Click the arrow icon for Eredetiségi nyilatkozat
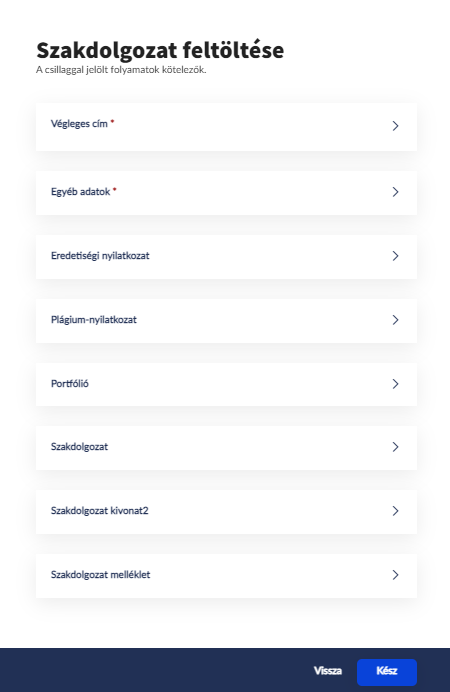This screenshot has width=450, height=692. 395,256
